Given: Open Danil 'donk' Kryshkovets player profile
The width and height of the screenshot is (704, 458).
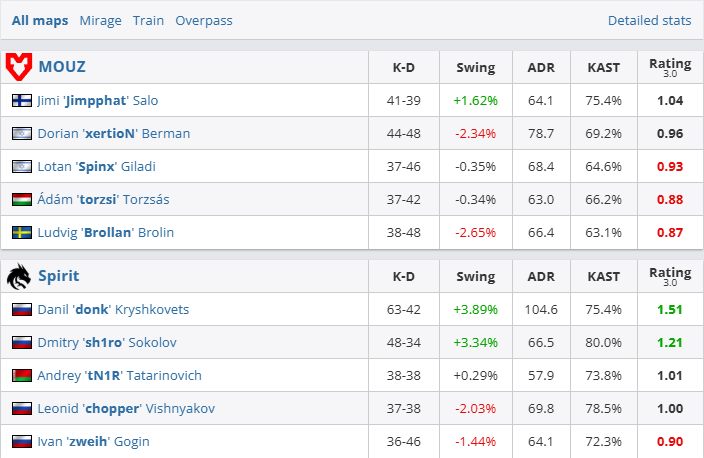Looking at the screenshot, I should tap(113, 310).
